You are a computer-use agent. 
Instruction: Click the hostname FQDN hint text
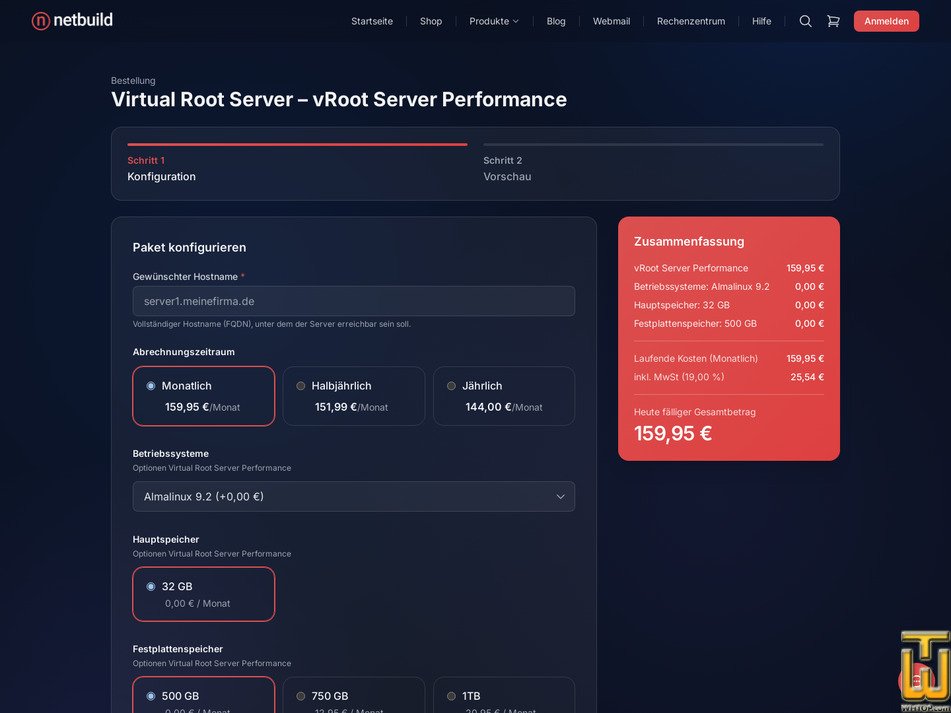click(272, 324)
